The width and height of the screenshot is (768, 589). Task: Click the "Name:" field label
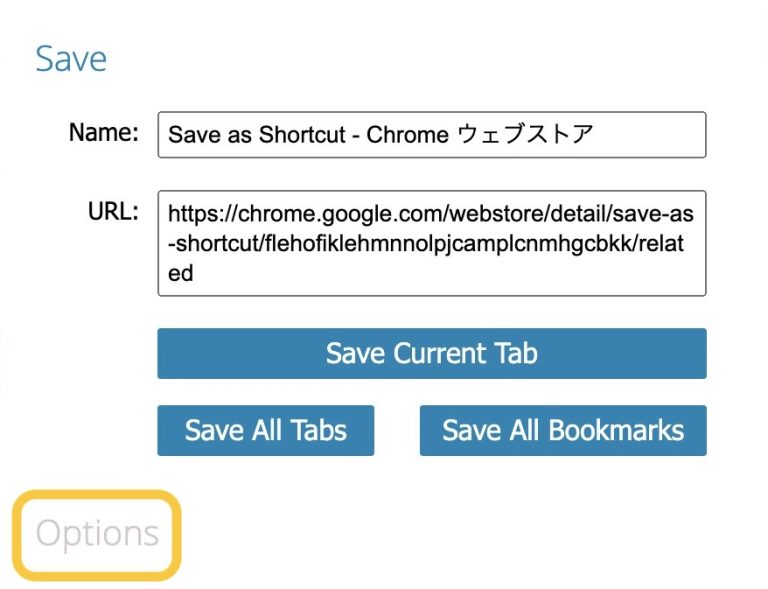(103, 133)
